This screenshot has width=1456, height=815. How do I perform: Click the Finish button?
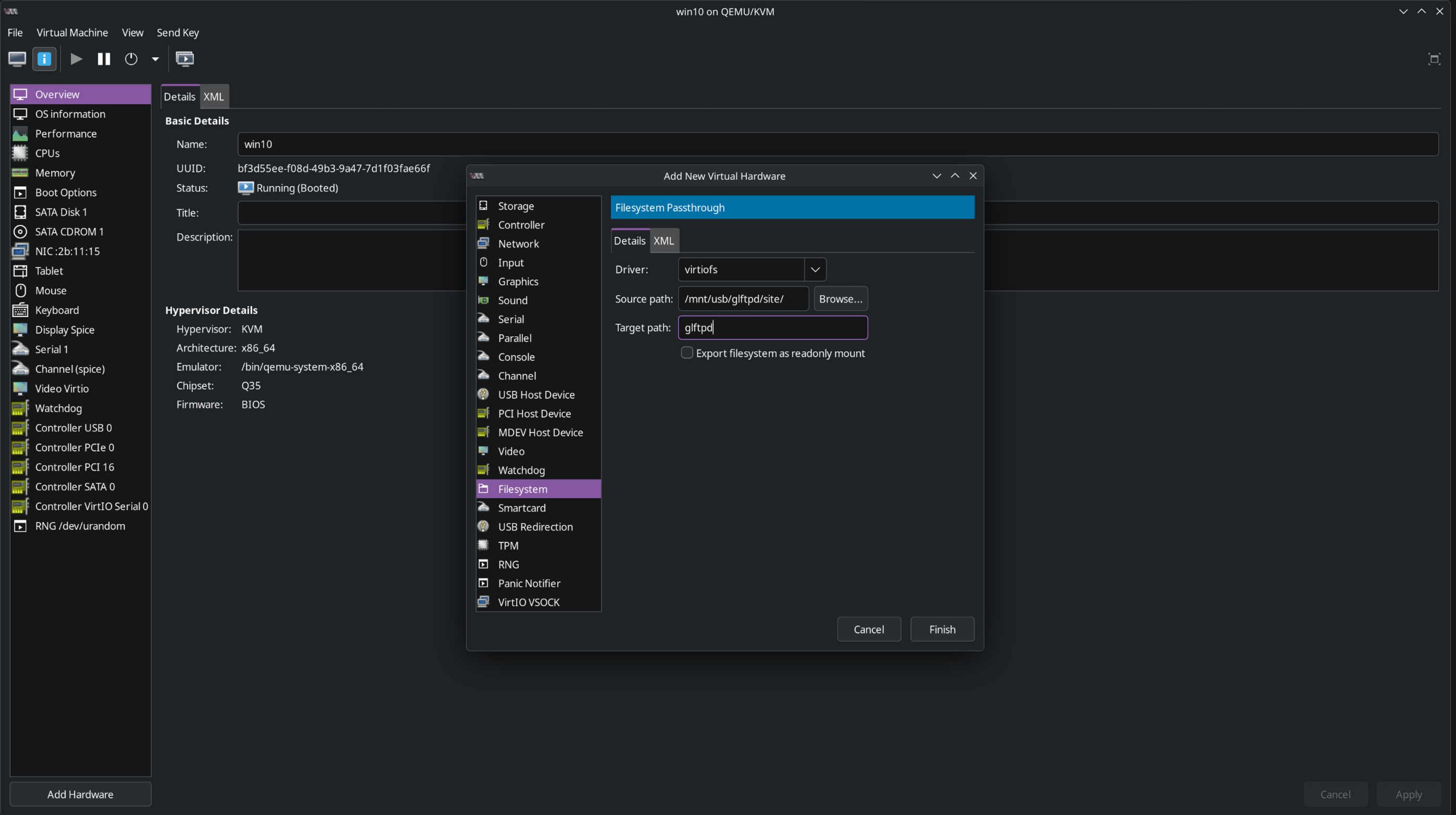point(942,629)
